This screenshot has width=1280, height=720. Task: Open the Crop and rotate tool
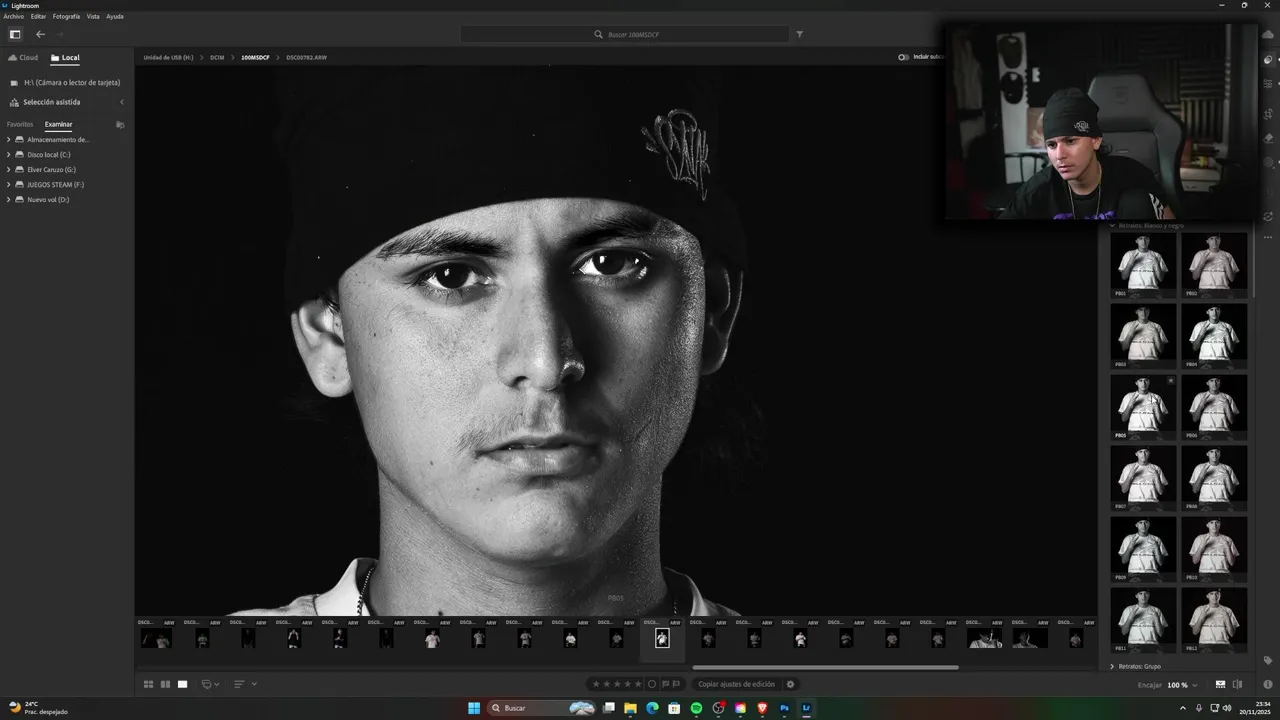click(x=1268, y=113)
